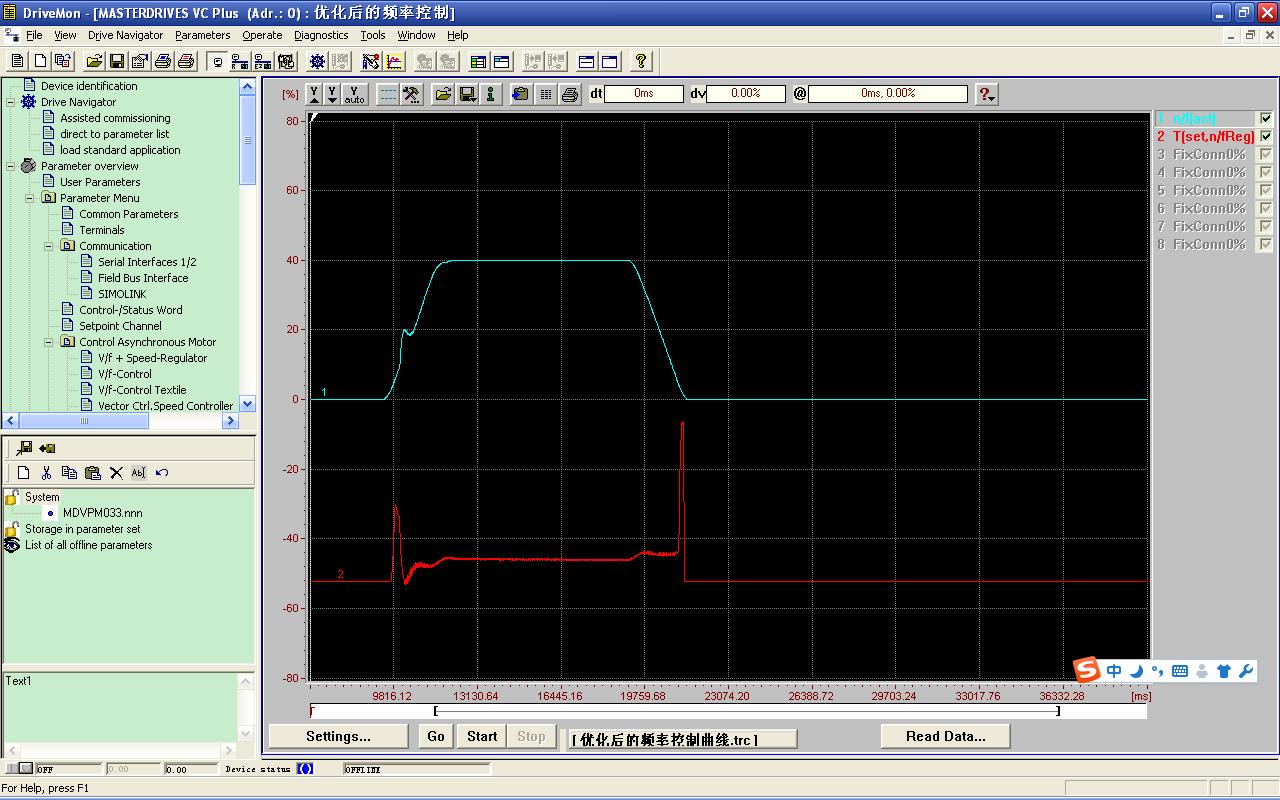Click the green info icon in trace toolbar
Image resolution: width=1280 pixels, height=800 pixels.
tap(490, 94)
